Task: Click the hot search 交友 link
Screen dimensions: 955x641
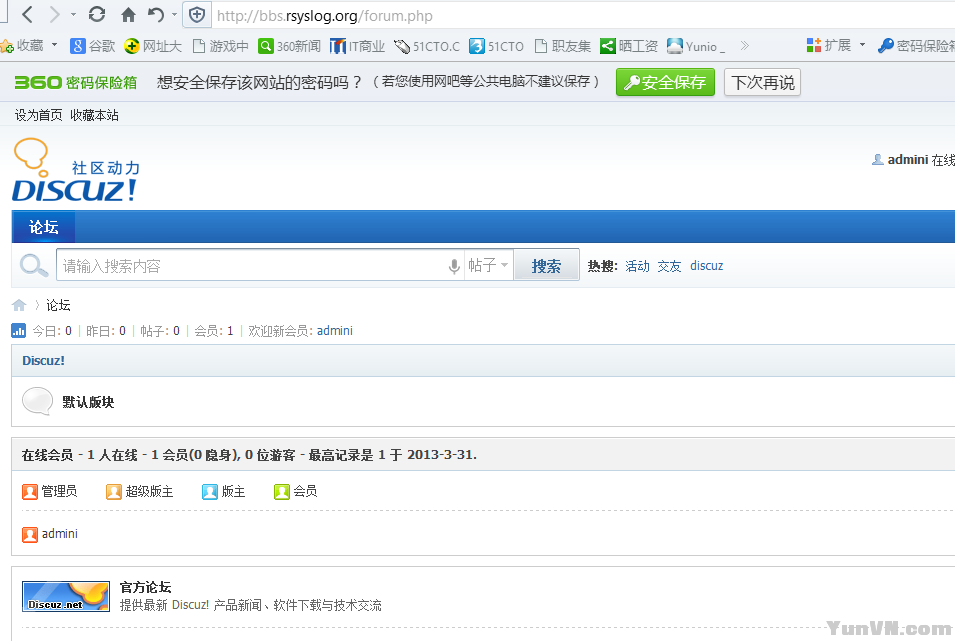Action: pos(669,266)
